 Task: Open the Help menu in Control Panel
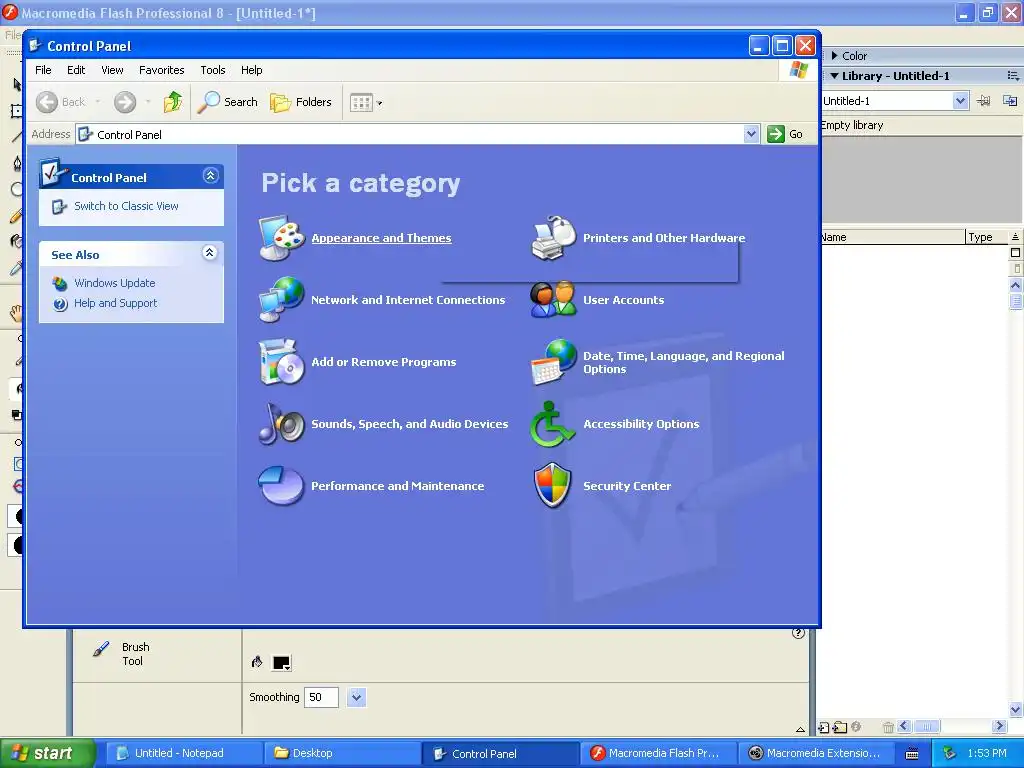coord(251,70)
